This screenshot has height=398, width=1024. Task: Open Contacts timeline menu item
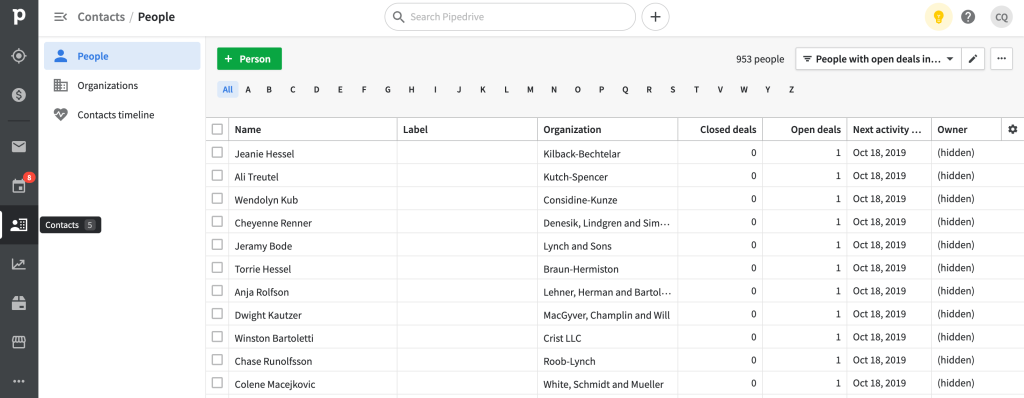[122, 114]
